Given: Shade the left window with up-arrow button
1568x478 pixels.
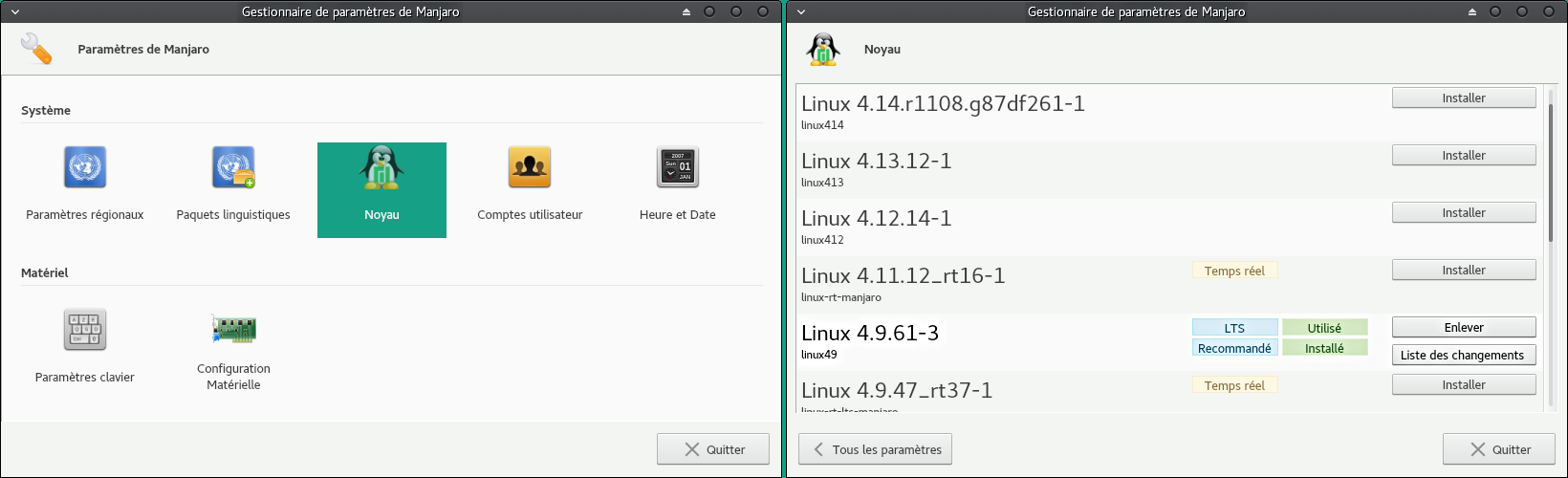Looking at the screenshot, I should [x=686, y=11].
